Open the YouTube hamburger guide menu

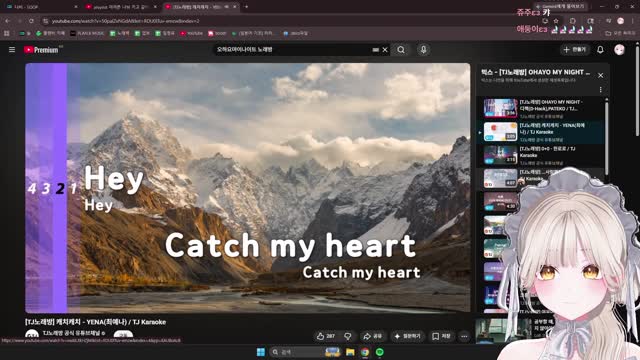(12, 49)
